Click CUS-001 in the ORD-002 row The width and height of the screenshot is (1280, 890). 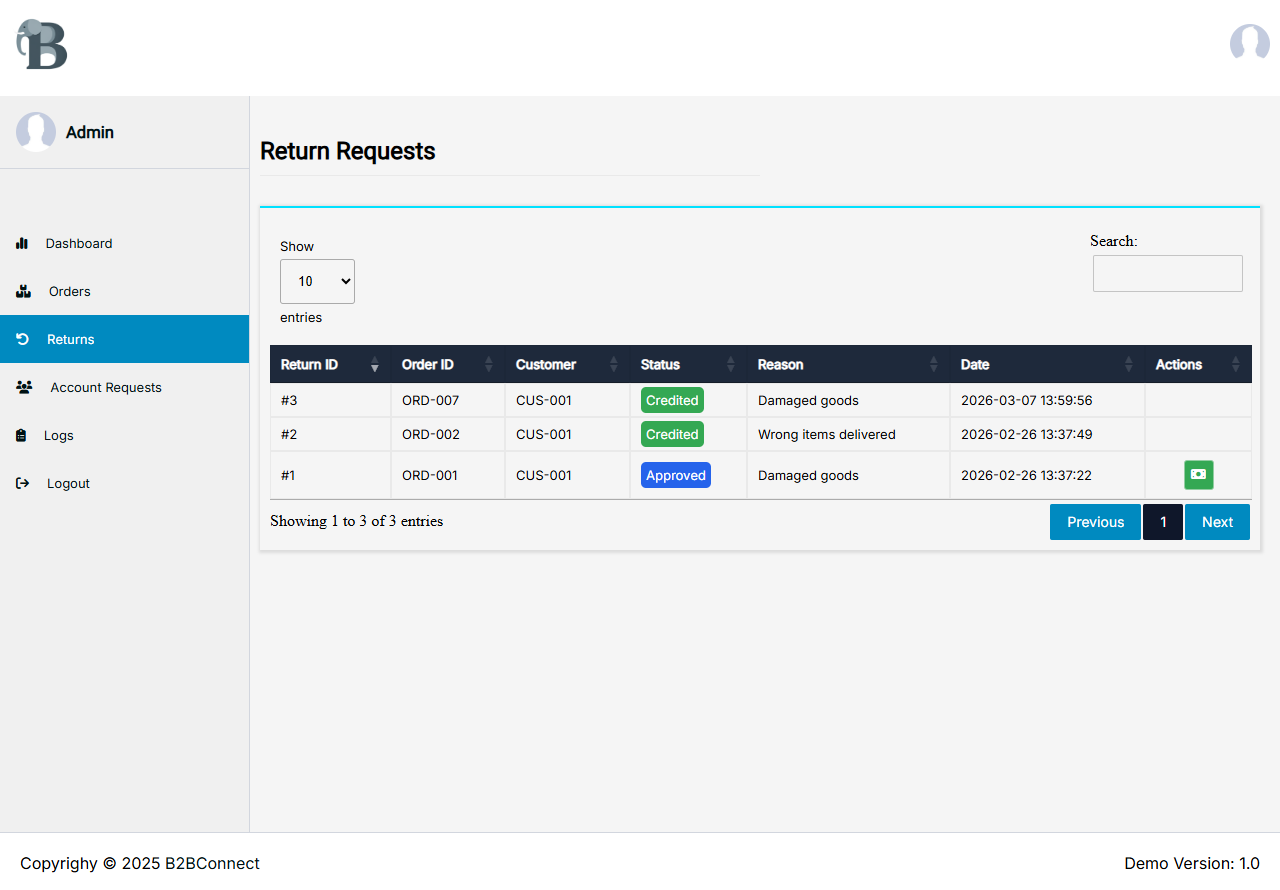(x=543, y=434)
